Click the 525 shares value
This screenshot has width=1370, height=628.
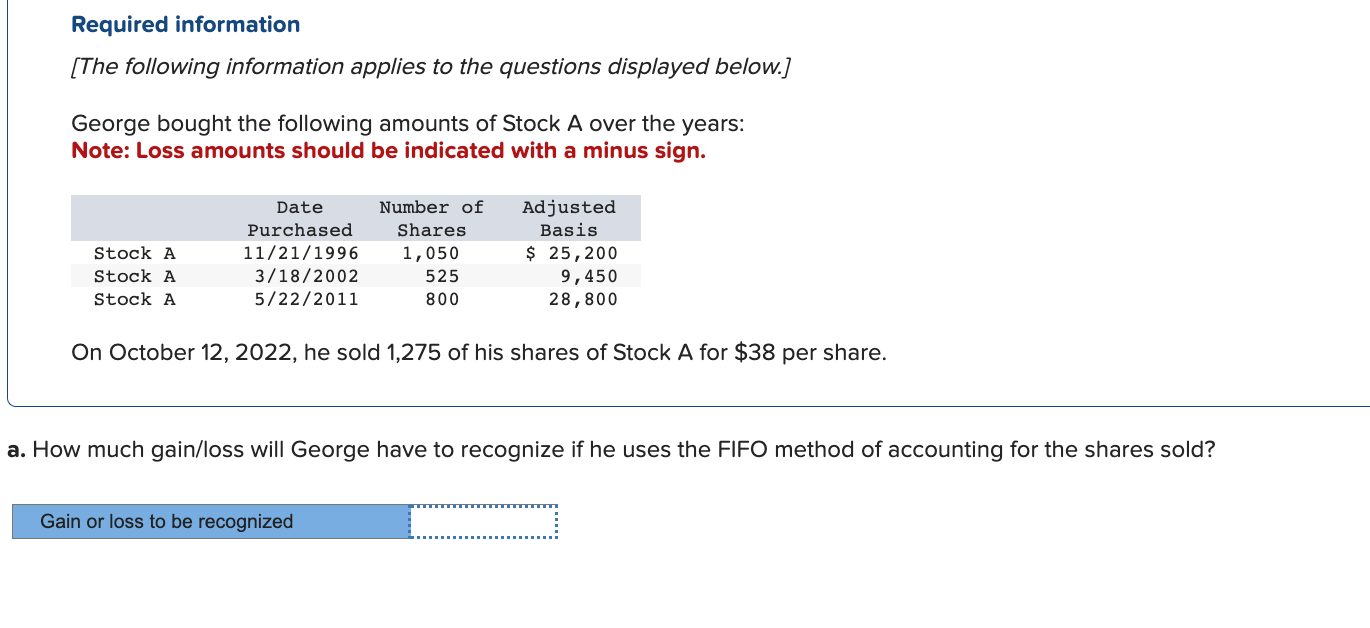coord(440,276)
